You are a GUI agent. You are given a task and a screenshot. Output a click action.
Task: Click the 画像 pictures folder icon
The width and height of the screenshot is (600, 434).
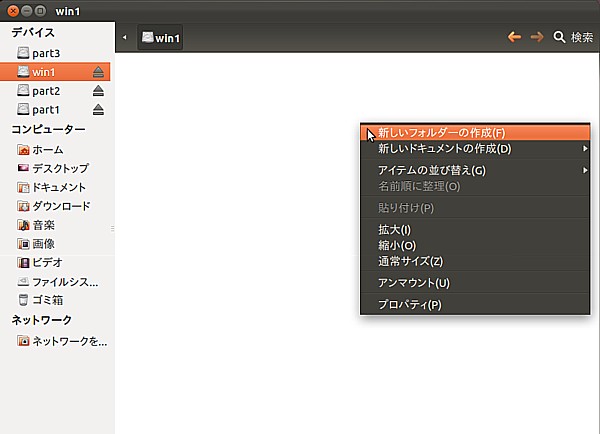pyautogui.click(x=23, y=244)
